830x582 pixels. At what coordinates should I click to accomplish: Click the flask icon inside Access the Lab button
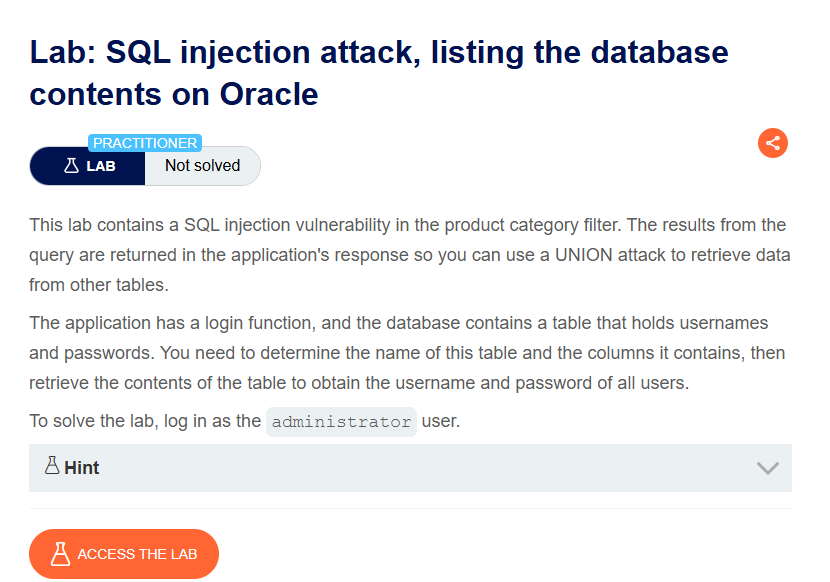click(60, 554)
